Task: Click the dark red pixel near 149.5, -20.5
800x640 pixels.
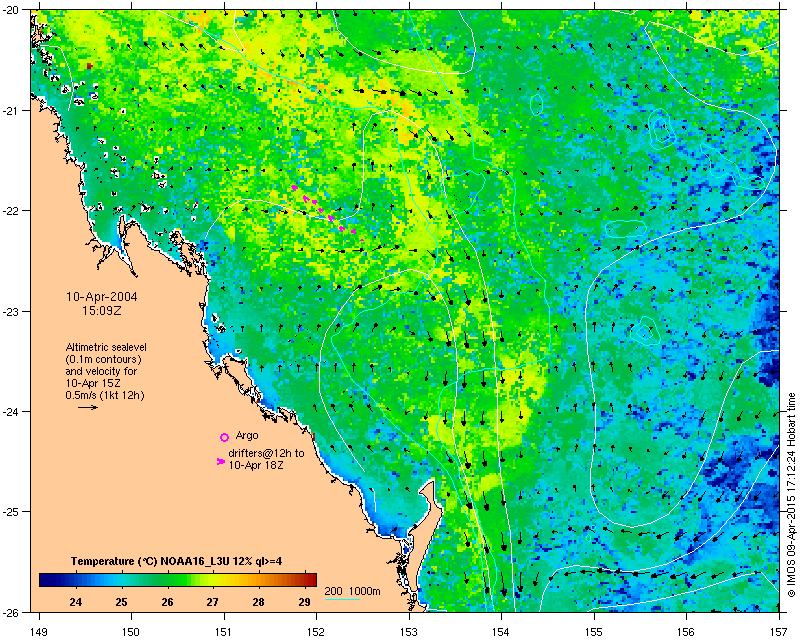Action: pyautogui.click(x=90, y=66)
